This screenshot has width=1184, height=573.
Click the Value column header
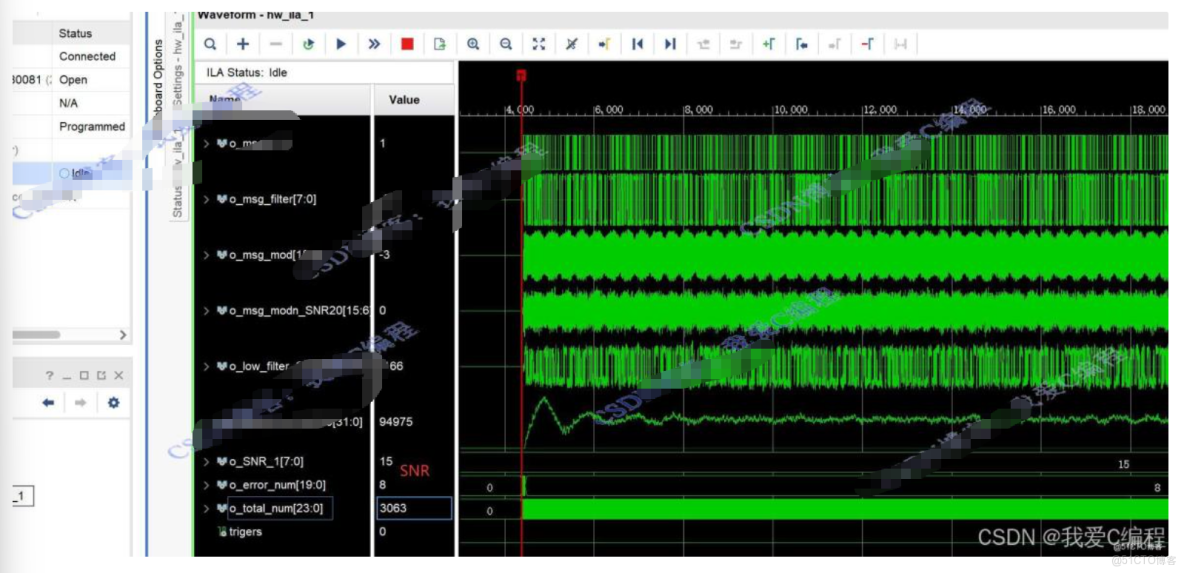(x=404, y=100)
